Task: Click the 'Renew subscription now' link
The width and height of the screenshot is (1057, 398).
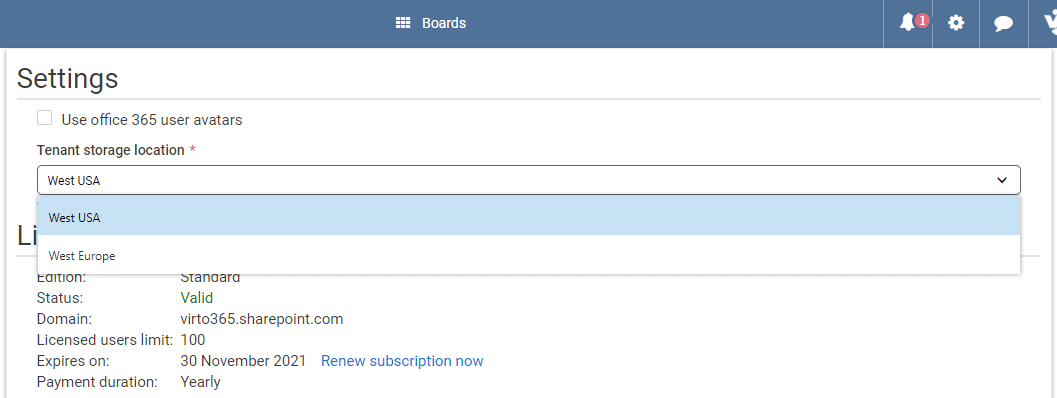Action: click(402, 361)
